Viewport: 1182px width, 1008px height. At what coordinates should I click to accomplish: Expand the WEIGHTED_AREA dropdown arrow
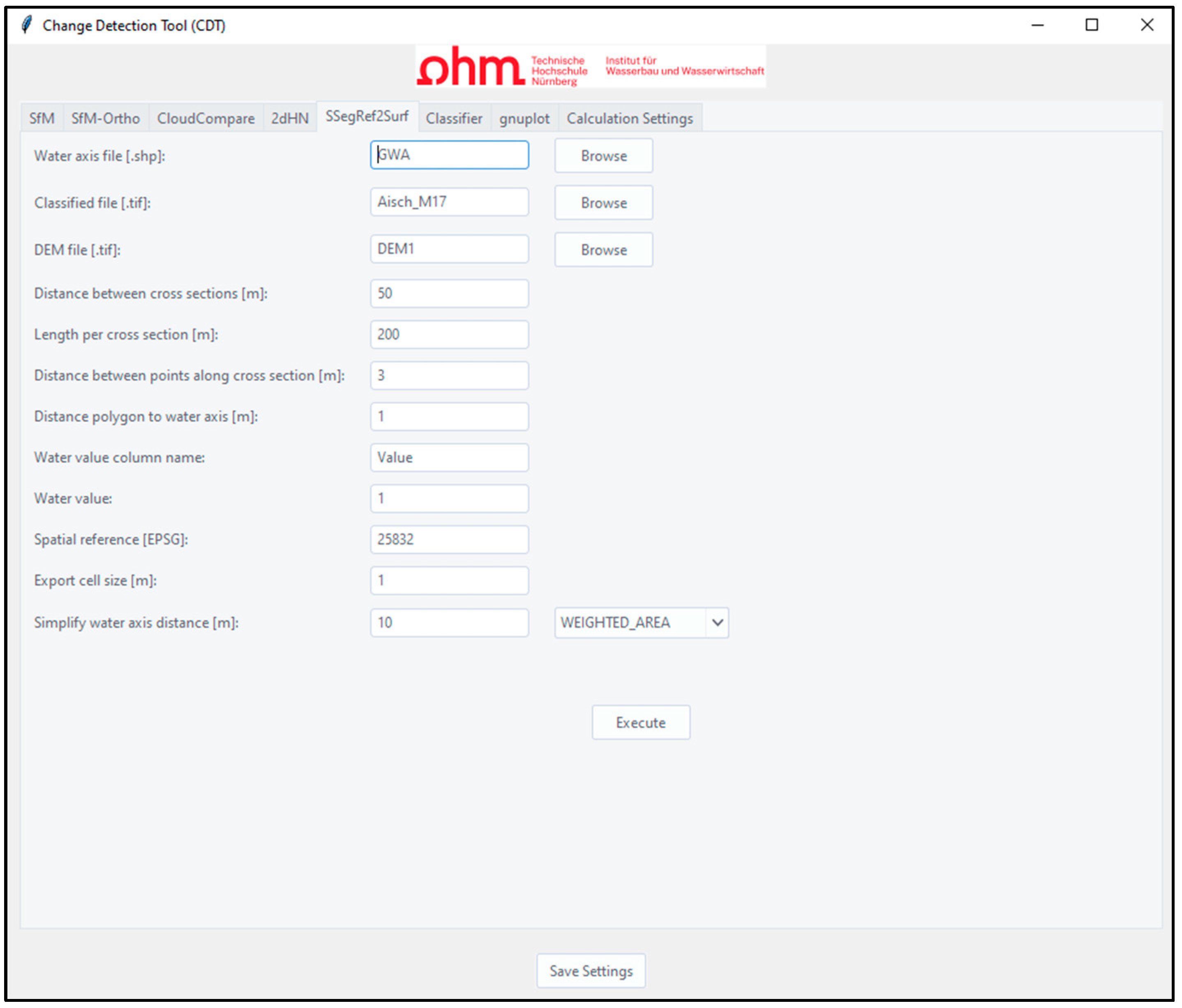pos(717,622)
